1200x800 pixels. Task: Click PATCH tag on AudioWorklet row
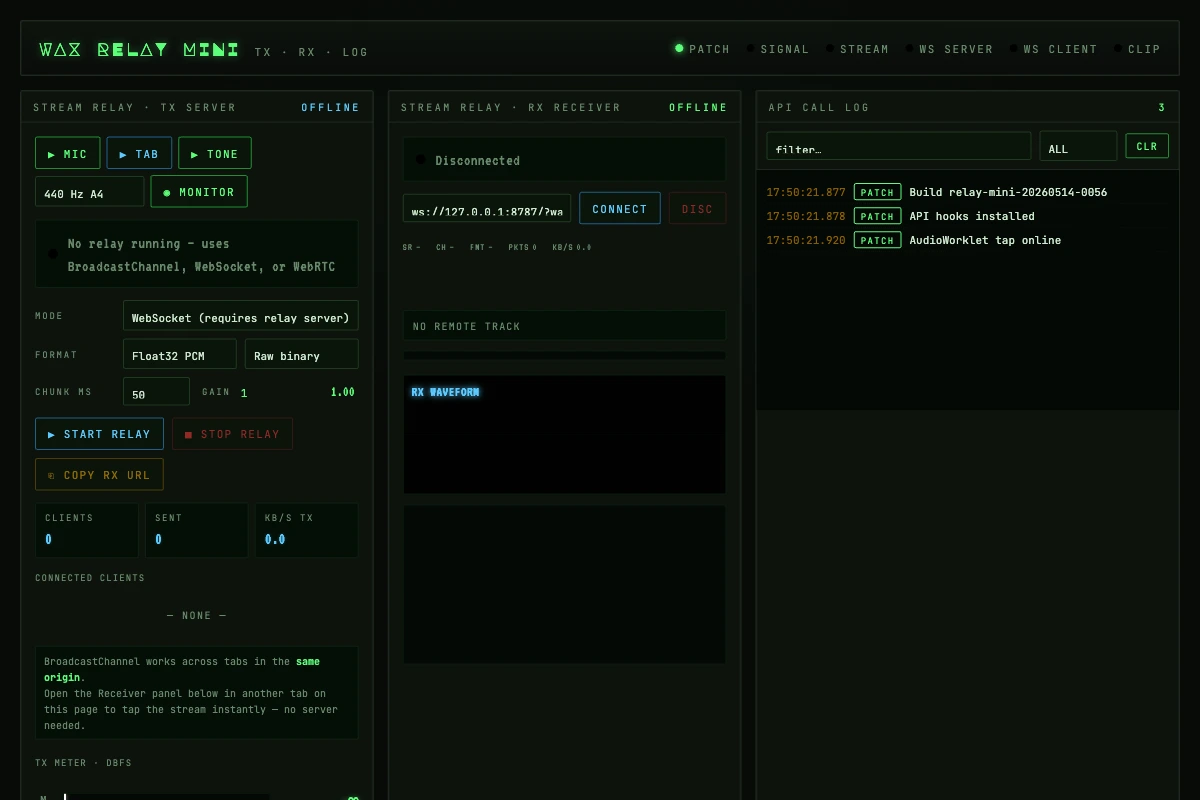[x=877, y=240]
